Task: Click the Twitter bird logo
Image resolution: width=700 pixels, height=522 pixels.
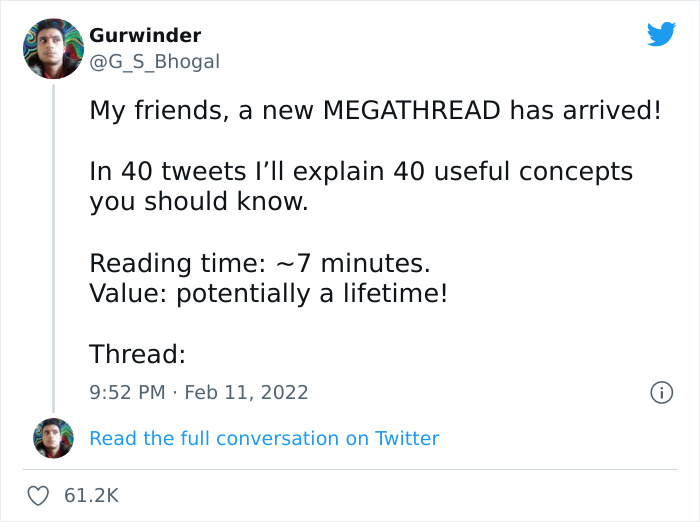Action: pos(661,35)
